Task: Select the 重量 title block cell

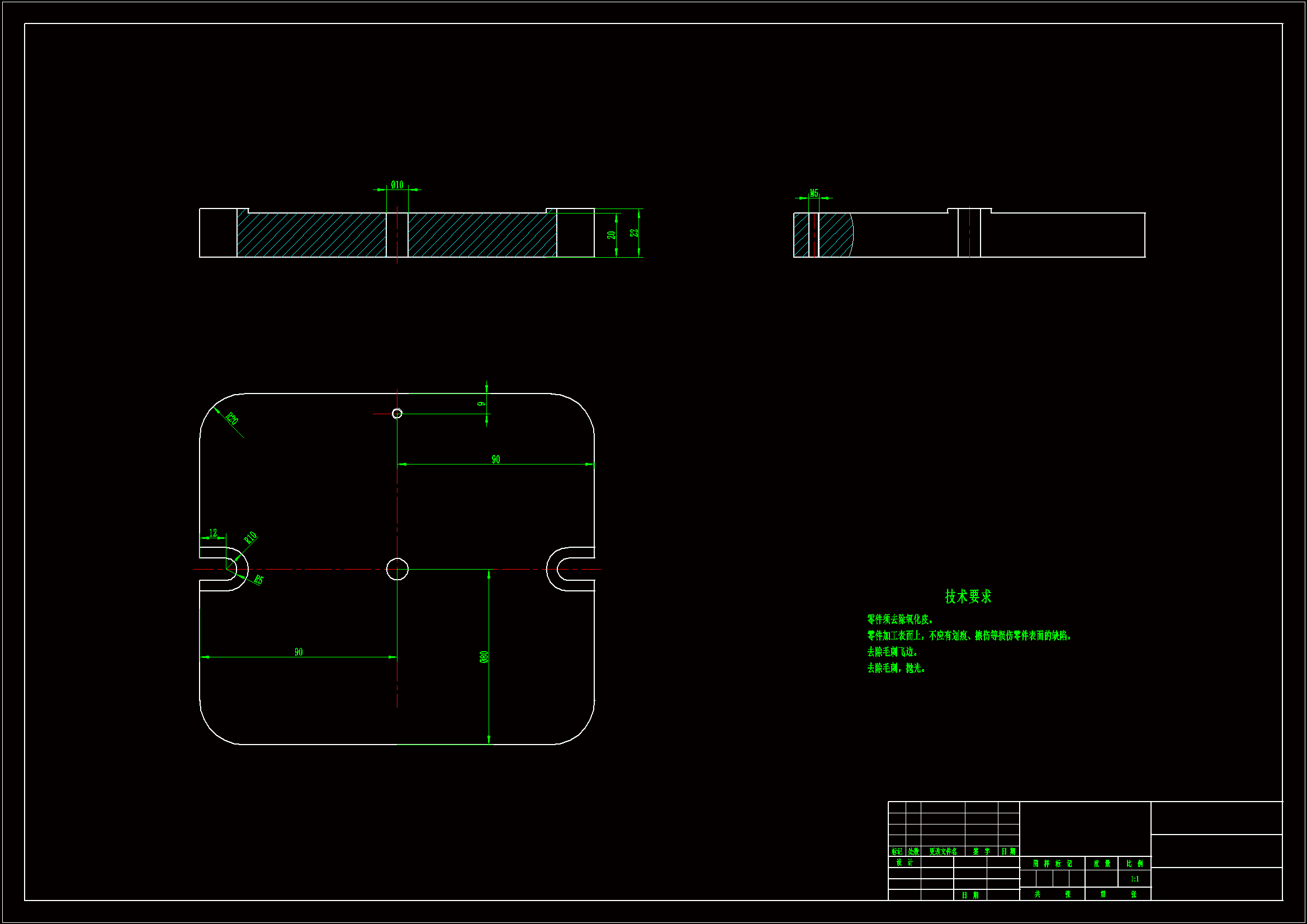Action: tap(1101, 864)
